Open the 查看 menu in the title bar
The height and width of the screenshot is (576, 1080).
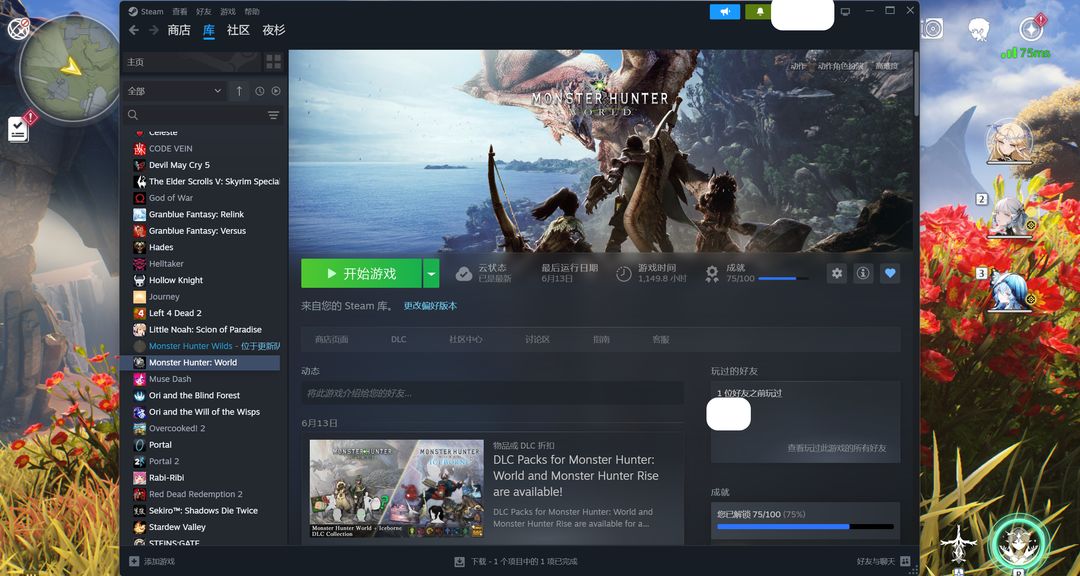tap(180, 12)
